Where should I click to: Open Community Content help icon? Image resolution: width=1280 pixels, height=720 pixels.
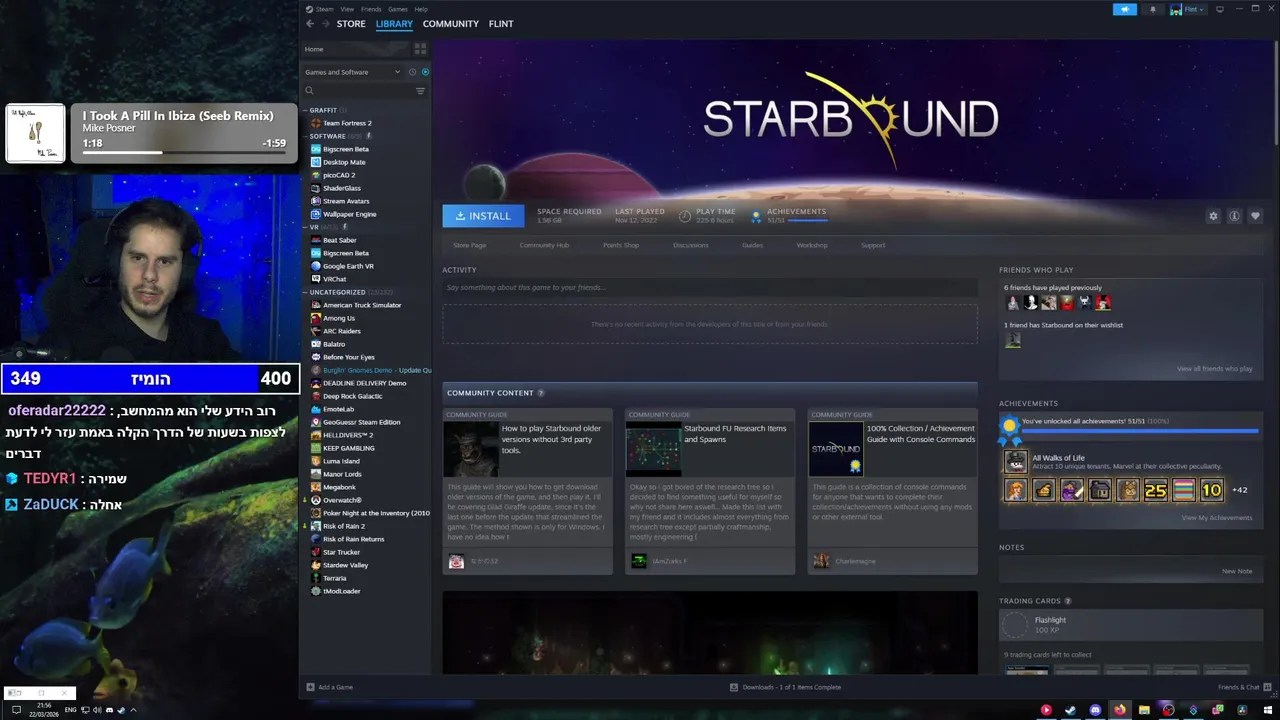(x=541, y=393)
